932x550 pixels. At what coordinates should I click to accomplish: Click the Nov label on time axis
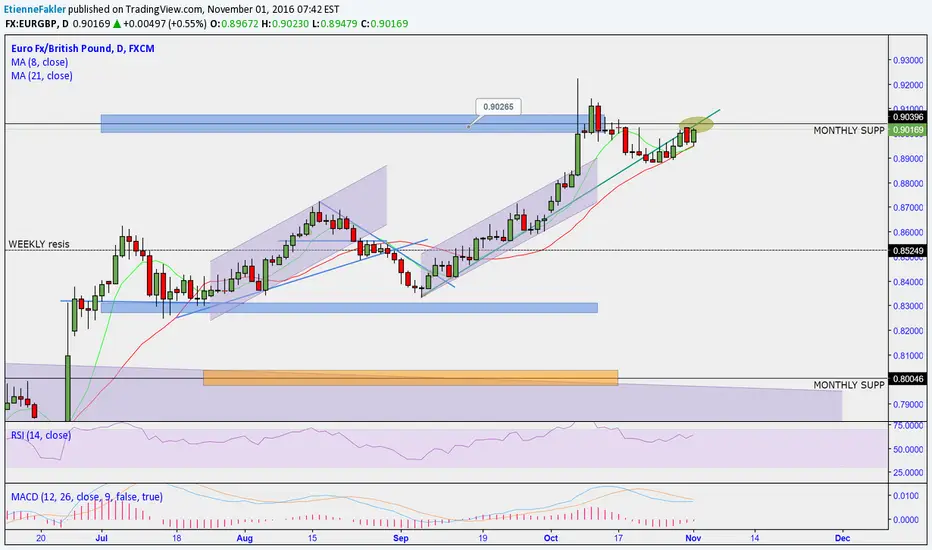[x=693, y=538]
